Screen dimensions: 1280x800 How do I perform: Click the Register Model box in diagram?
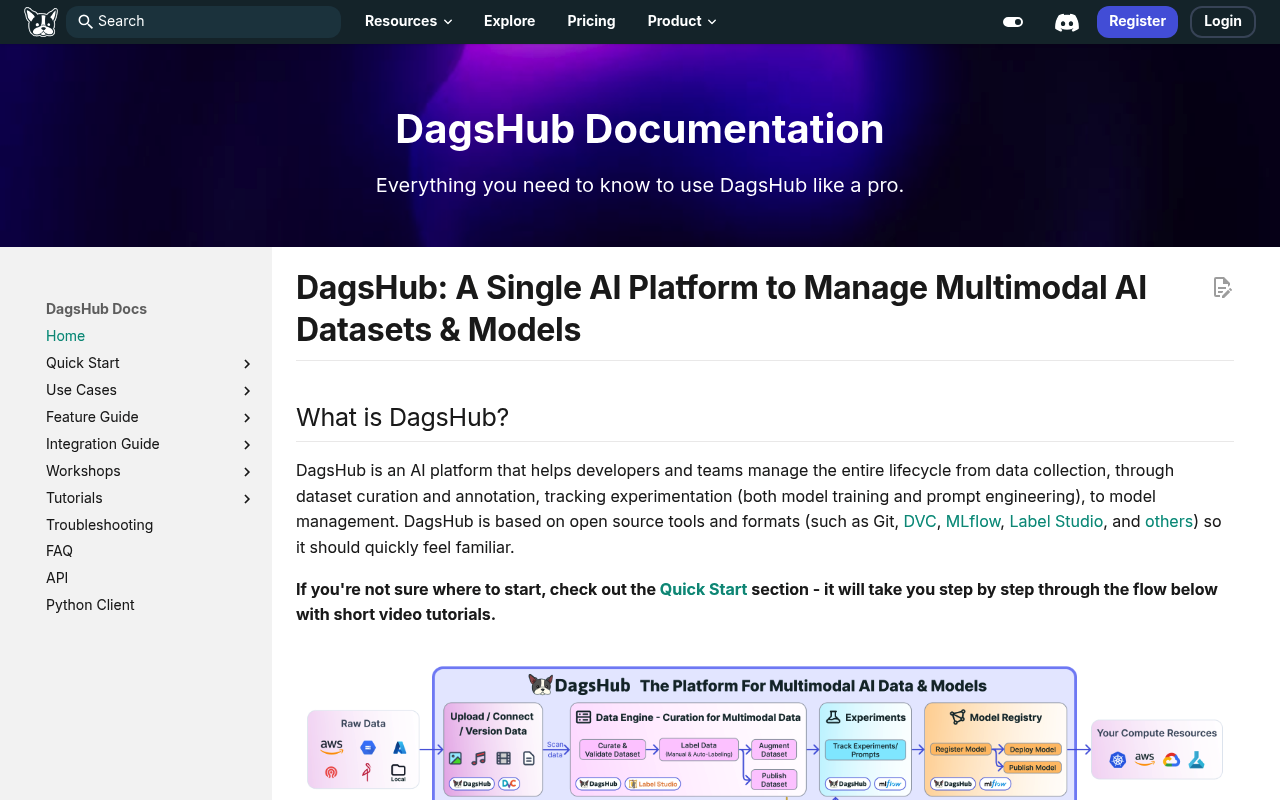[x=961, y=749]
